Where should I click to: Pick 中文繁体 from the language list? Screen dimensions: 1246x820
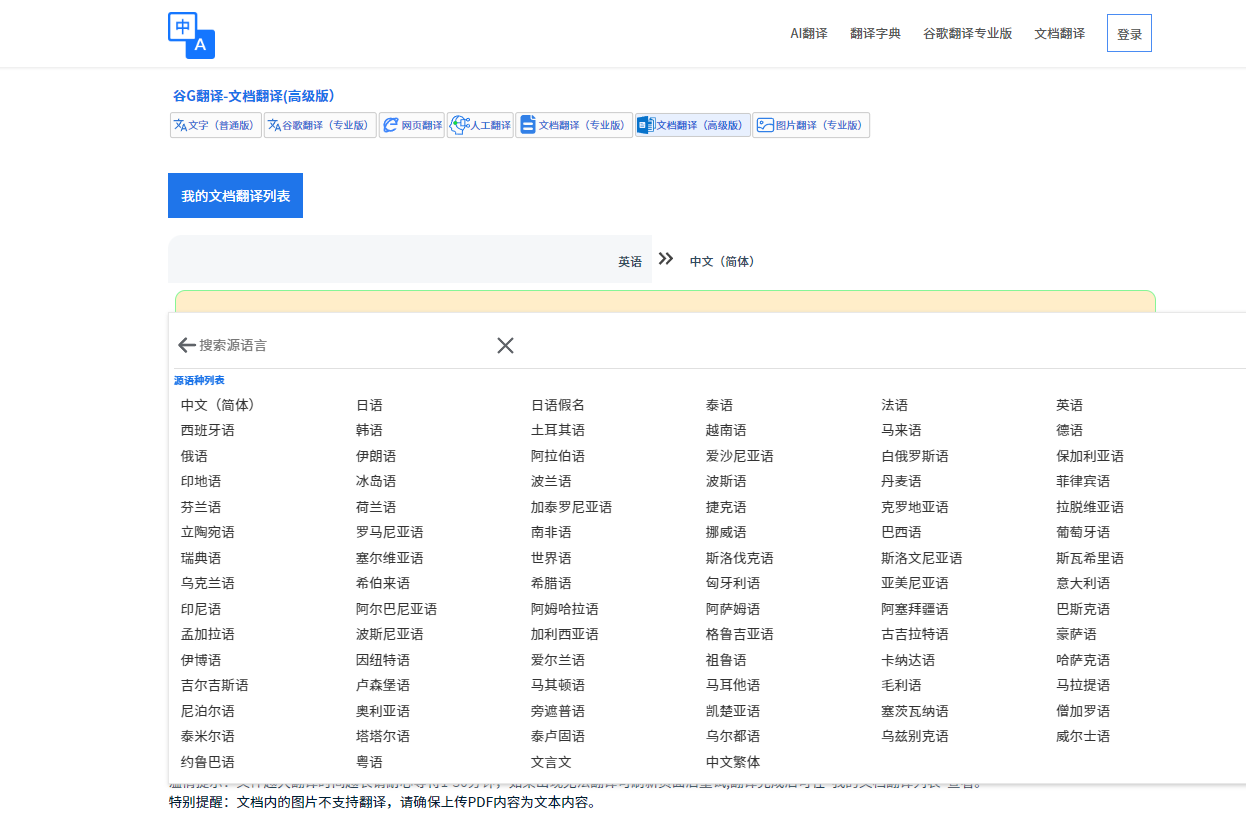point(733,762)
